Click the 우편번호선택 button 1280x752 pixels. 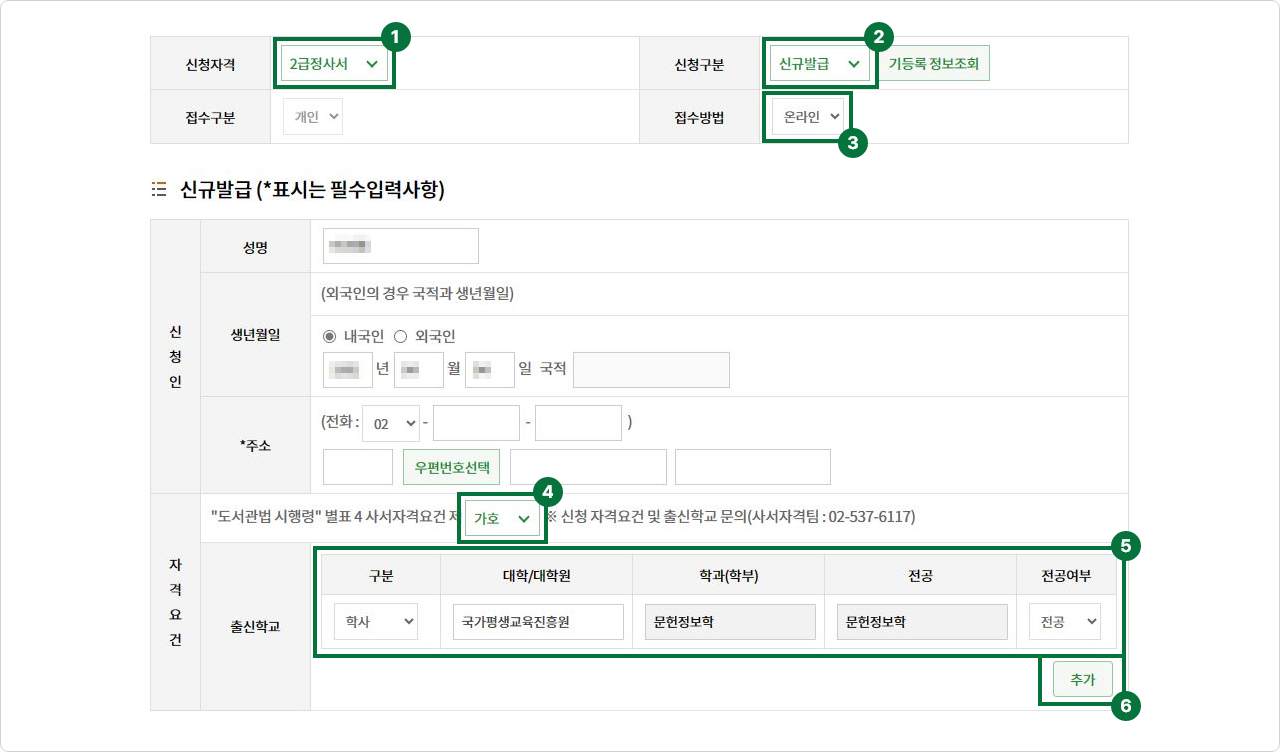coord(452,467)
